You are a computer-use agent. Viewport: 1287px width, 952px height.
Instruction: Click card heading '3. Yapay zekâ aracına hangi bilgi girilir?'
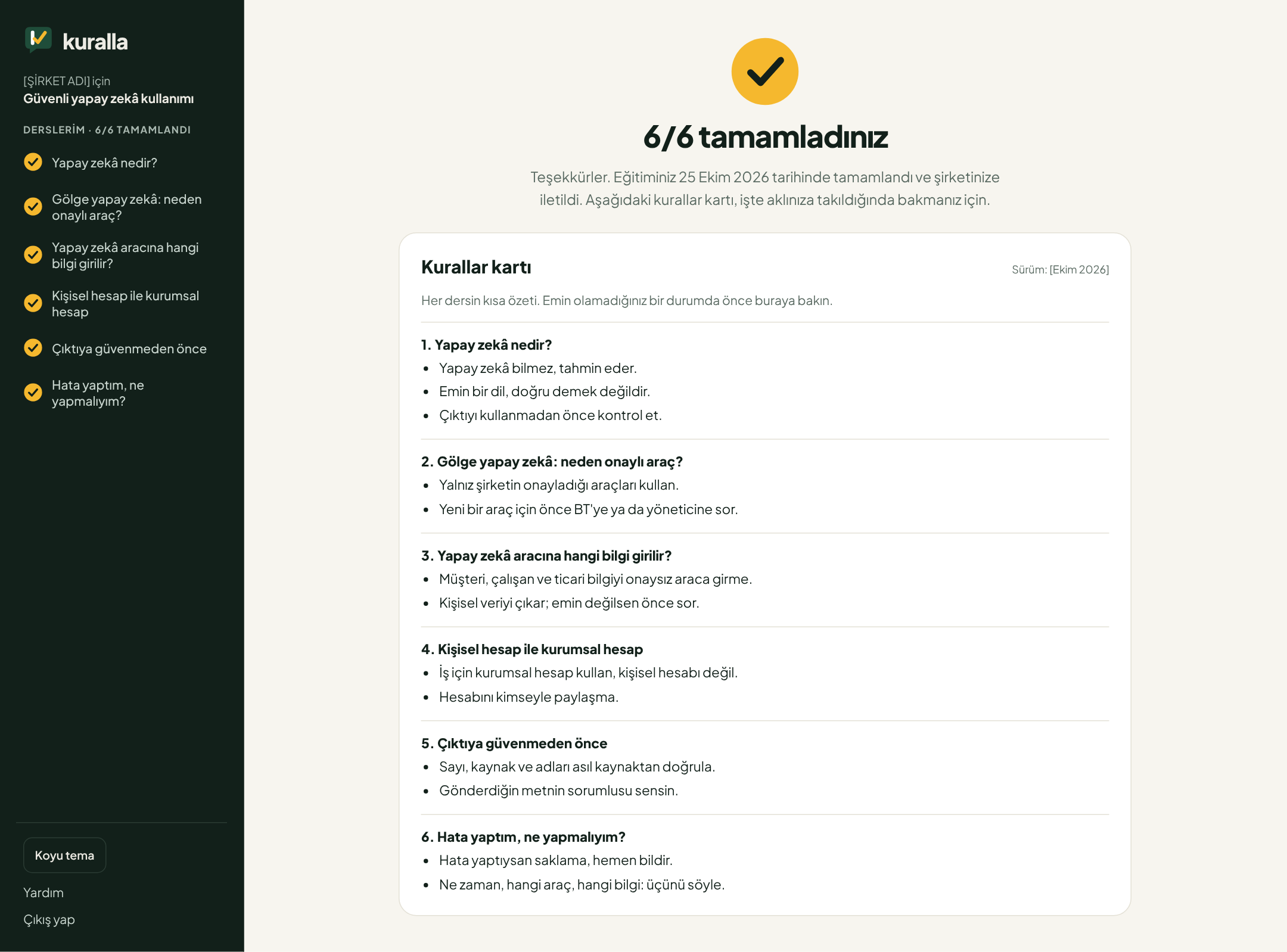[x=546, y=556]
